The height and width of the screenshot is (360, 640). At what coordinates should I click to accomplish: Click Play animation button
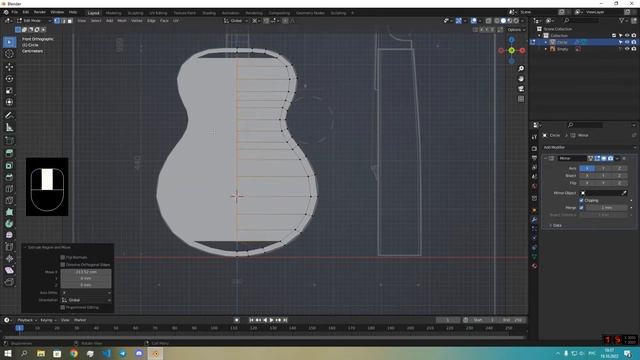point(271,320)
